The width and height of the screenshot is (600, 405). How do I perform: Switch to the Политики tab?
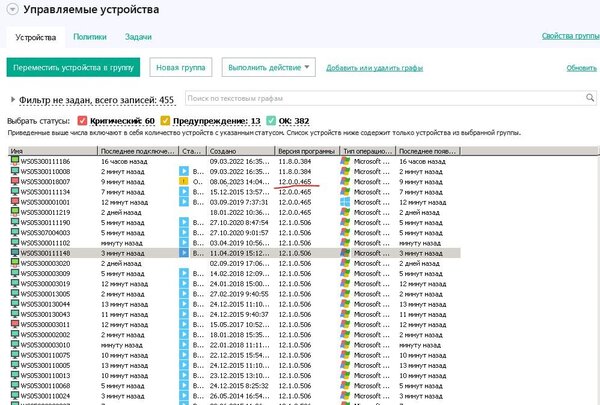pyautogui.click(x=89, y=35)
